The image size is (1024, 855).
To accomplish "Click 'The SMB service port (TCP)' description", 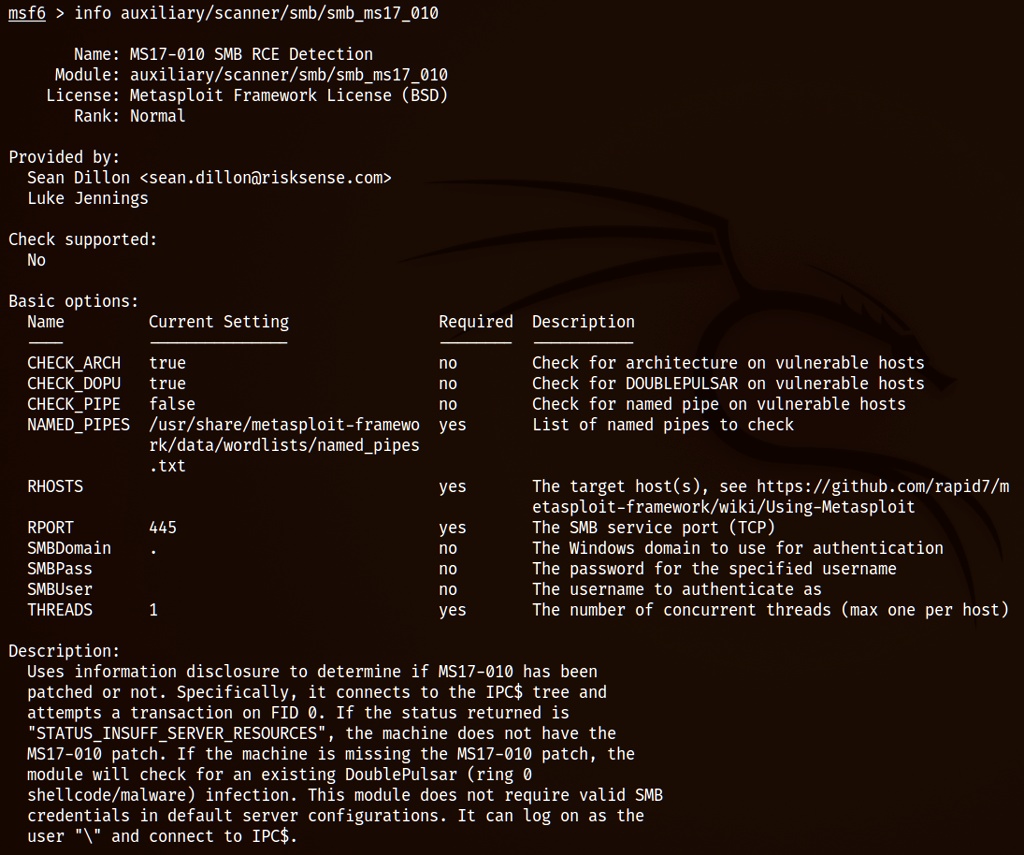I will pyautogui.click(x=653, y=528).
